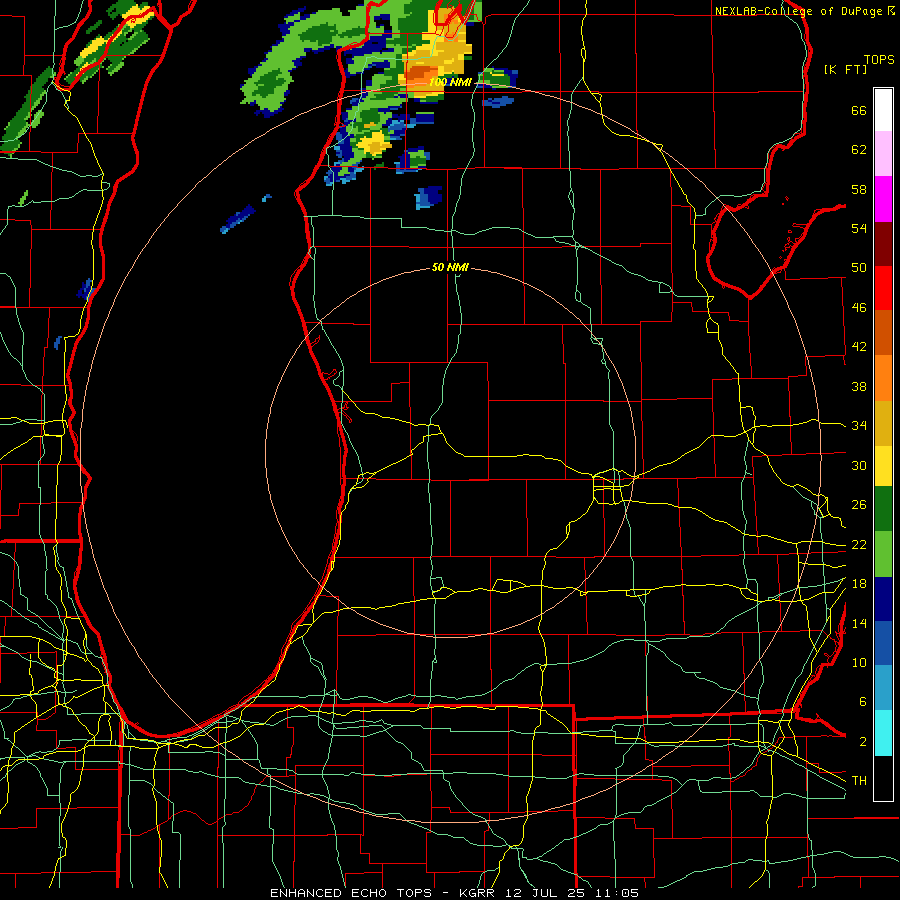This screenshot has width=900, height=900.
Task: Click the bright yellow legend swatch
Action: click(883, 465)
